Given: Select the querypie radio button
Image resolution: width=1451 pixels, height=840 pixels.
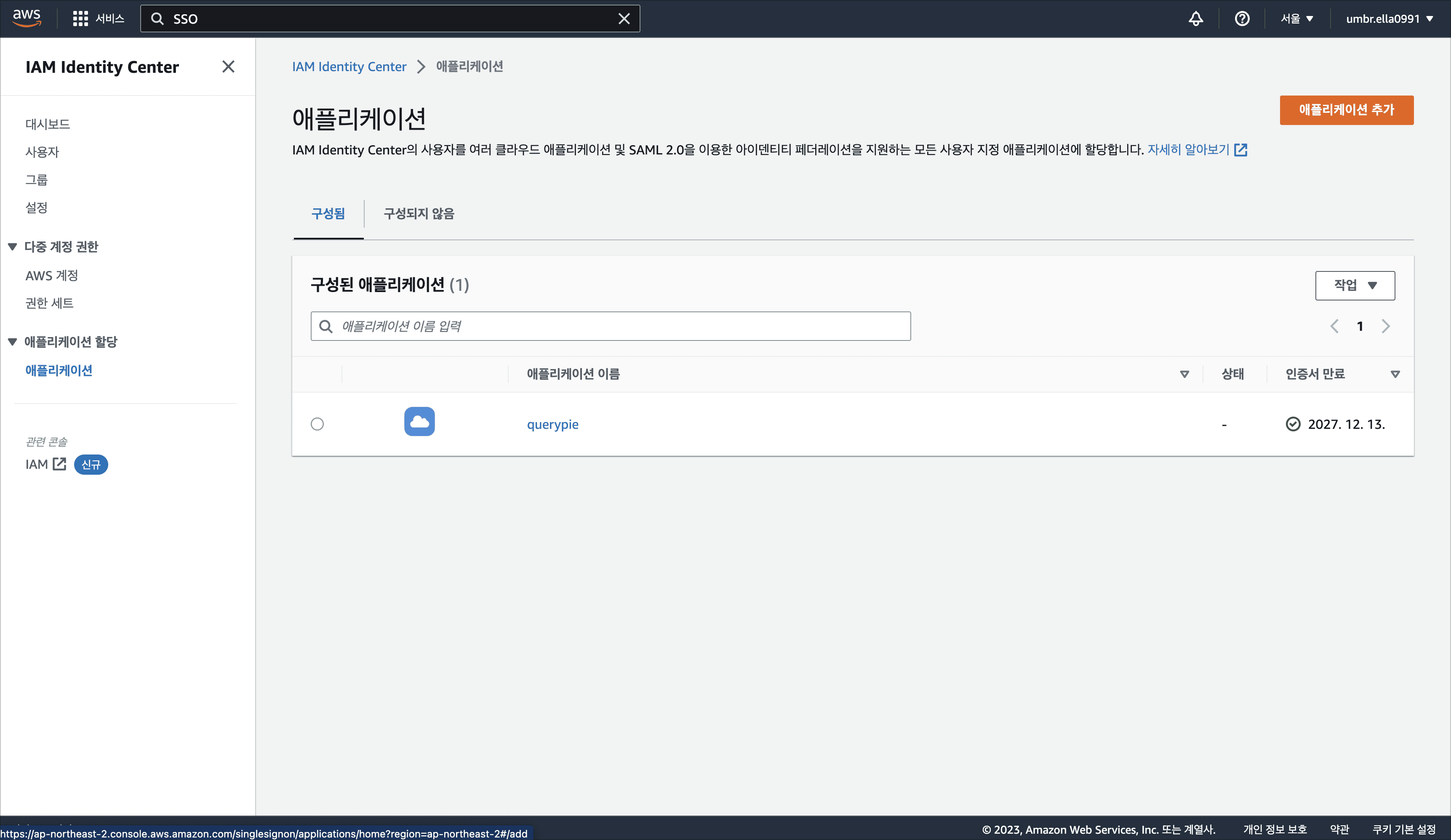Looking at the screenshot, I should (317, 424).
